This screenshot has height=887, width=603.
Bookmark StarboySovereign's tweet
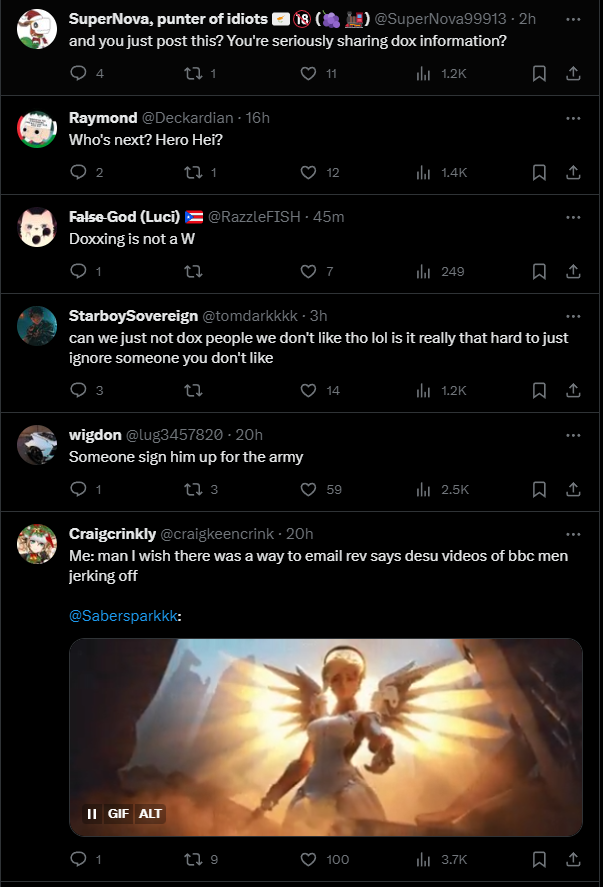pos(539,390)
